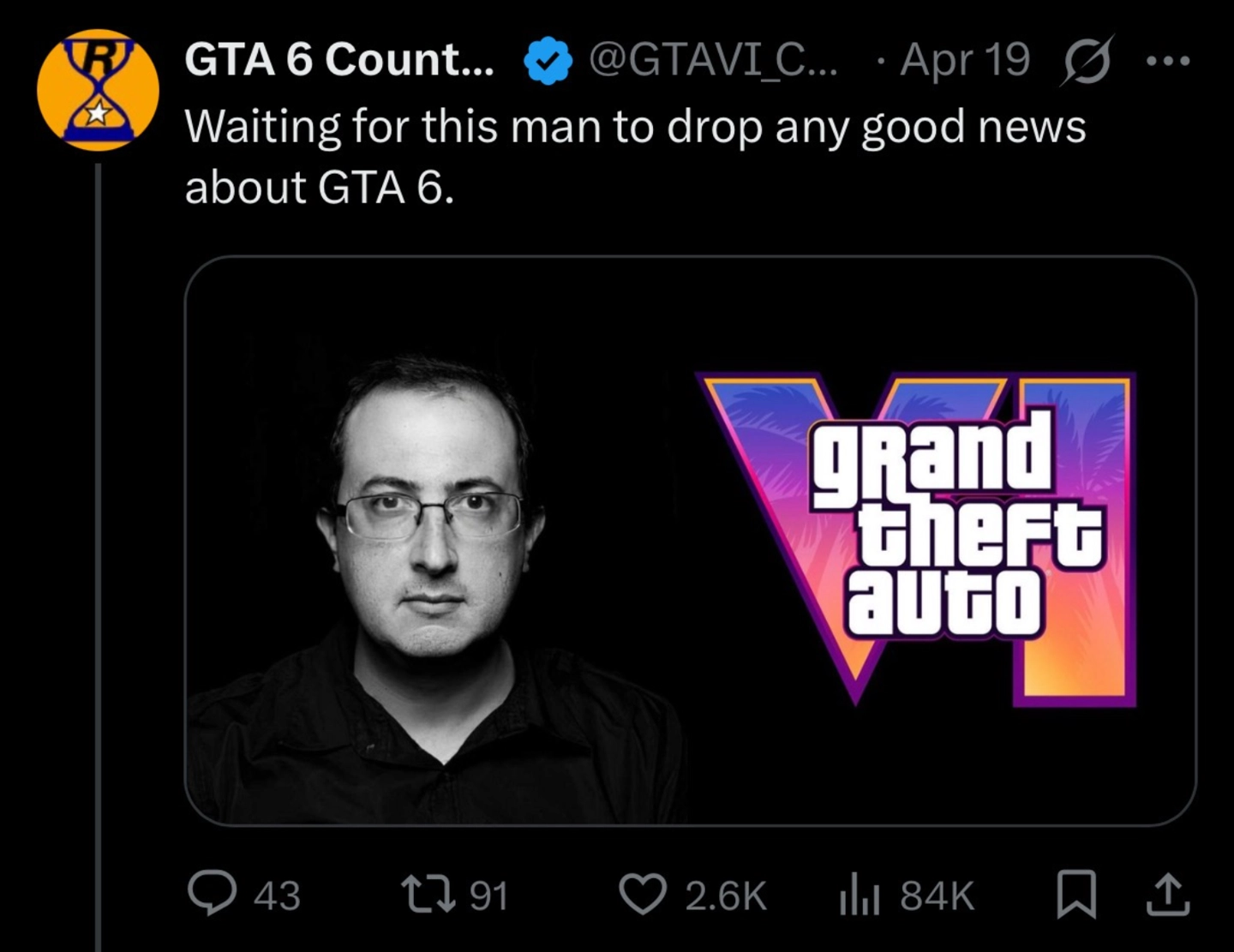The image size is (1234, 952).
Task: Open the GTA 6 Count... display name
Action: pyautogui.click(x=339, y=60)
